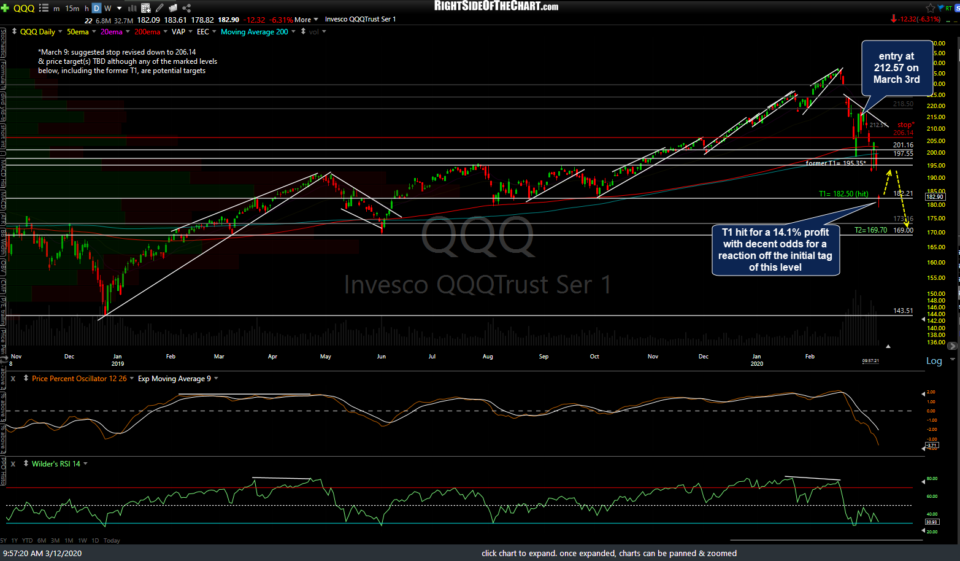Select the Weekly (W) timeframe
This screenshot has height=561, width=960.
[x=108, y=8]
